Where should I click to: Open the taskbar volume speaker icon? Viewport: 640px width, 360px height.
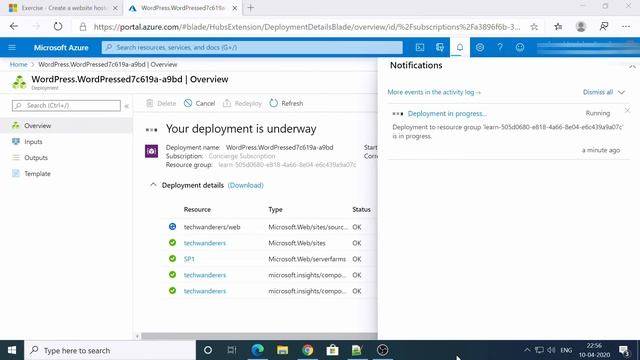pyautogui.click(x=551, y=350)
